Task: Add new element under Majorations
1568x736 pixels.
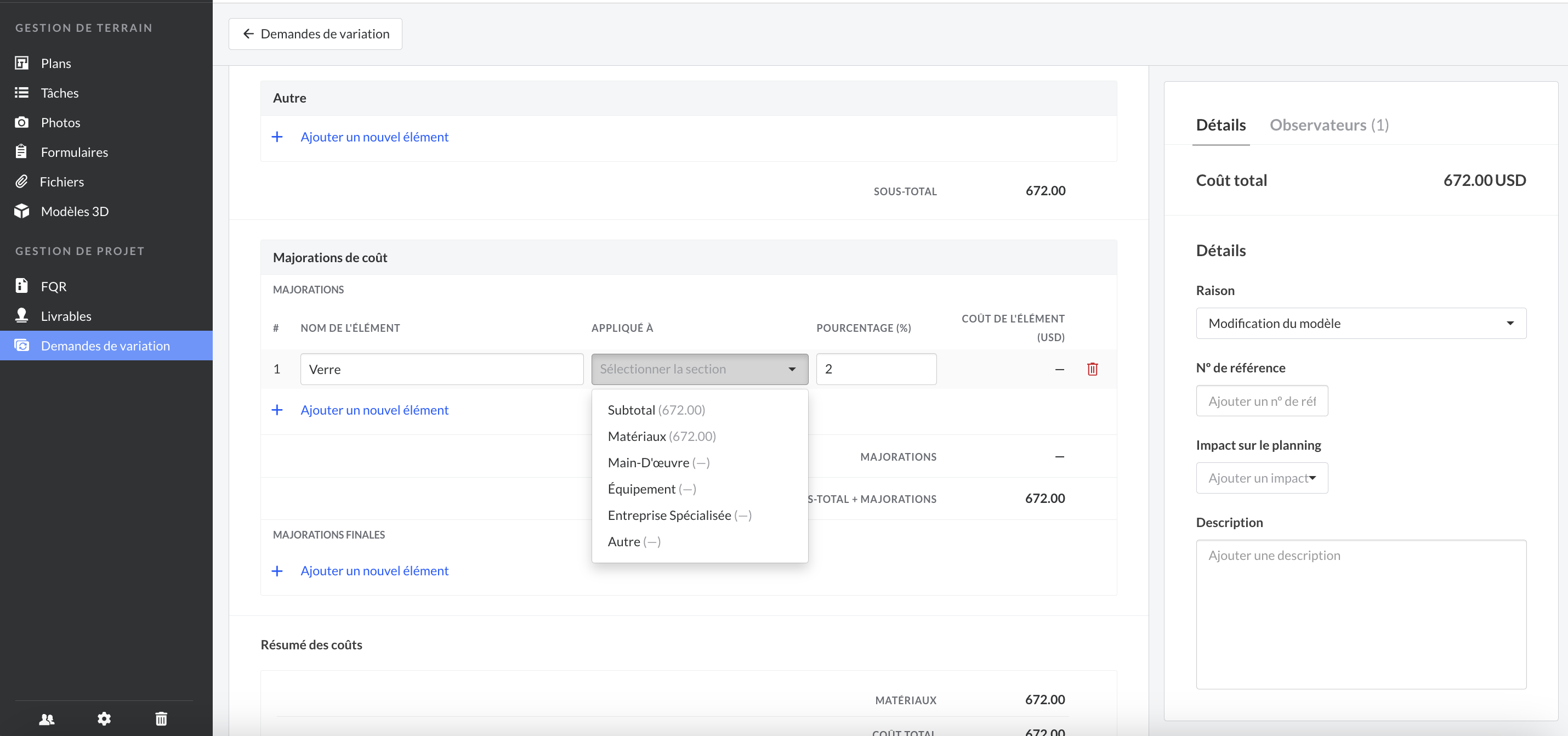Action: pos(374,410)
